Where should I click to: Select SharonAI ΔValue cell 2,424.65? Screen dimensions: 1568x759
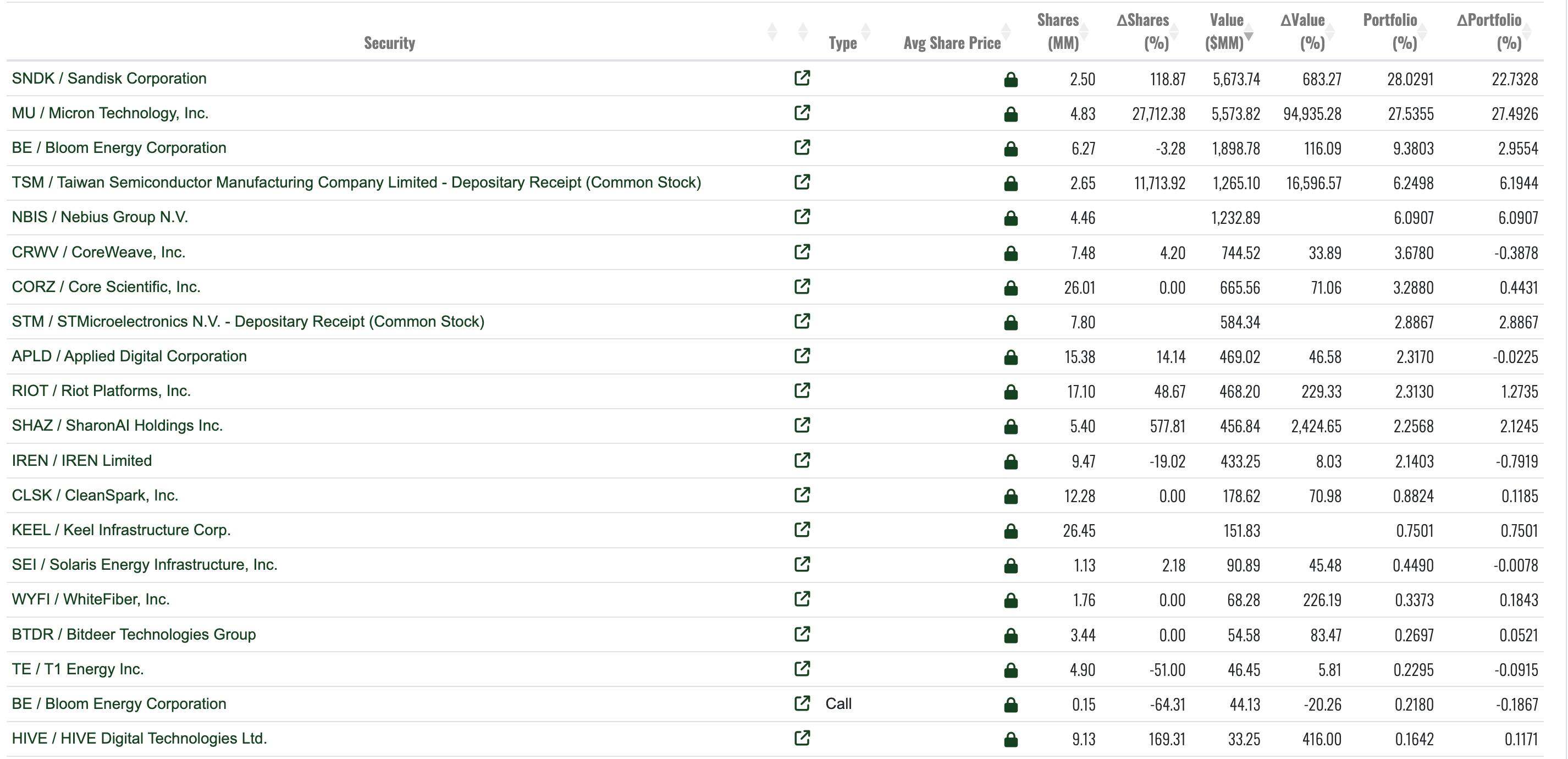click(x=1316, y=426)
